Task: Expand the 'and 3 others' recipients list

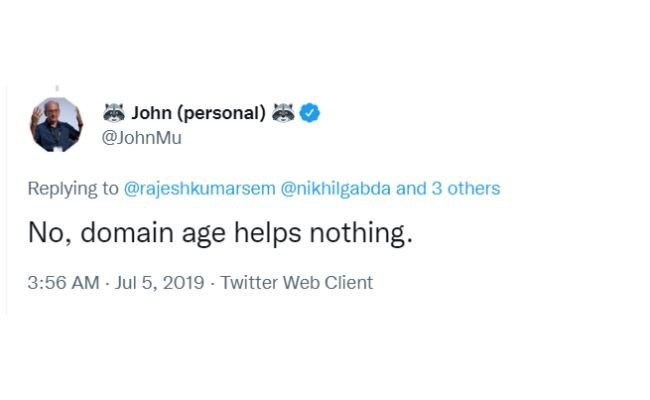Action: click(x=448, y=188)
